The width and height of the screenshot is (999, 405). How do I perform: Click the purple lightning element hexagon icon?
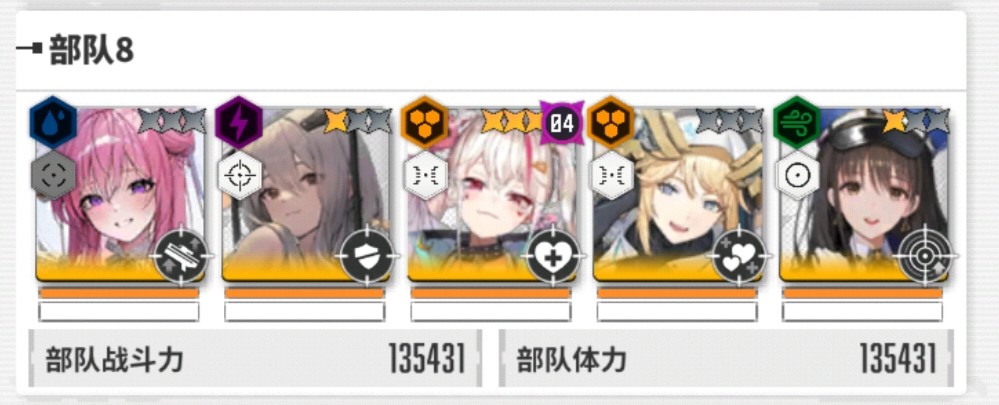click(x=239, y=122)
